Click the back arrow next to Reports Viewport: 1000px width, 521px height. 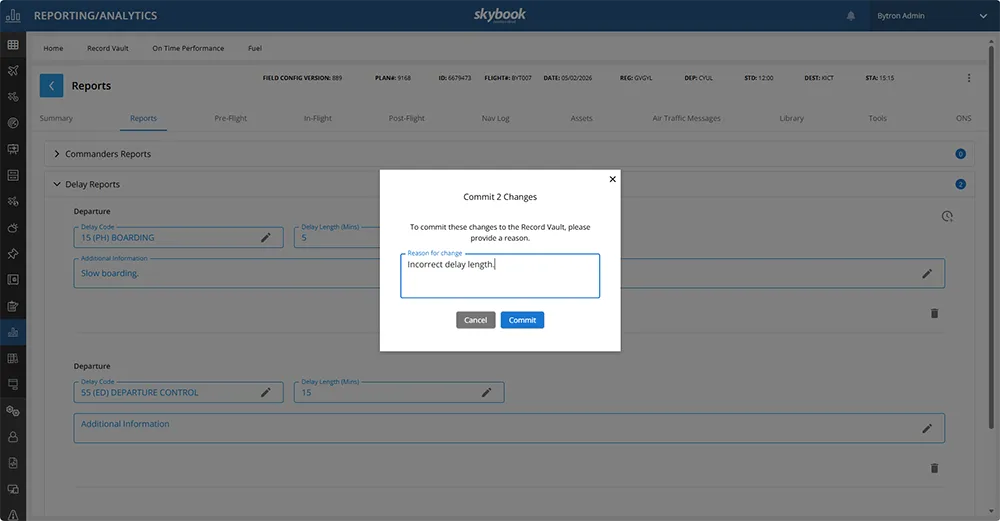[x=52, y=86]
